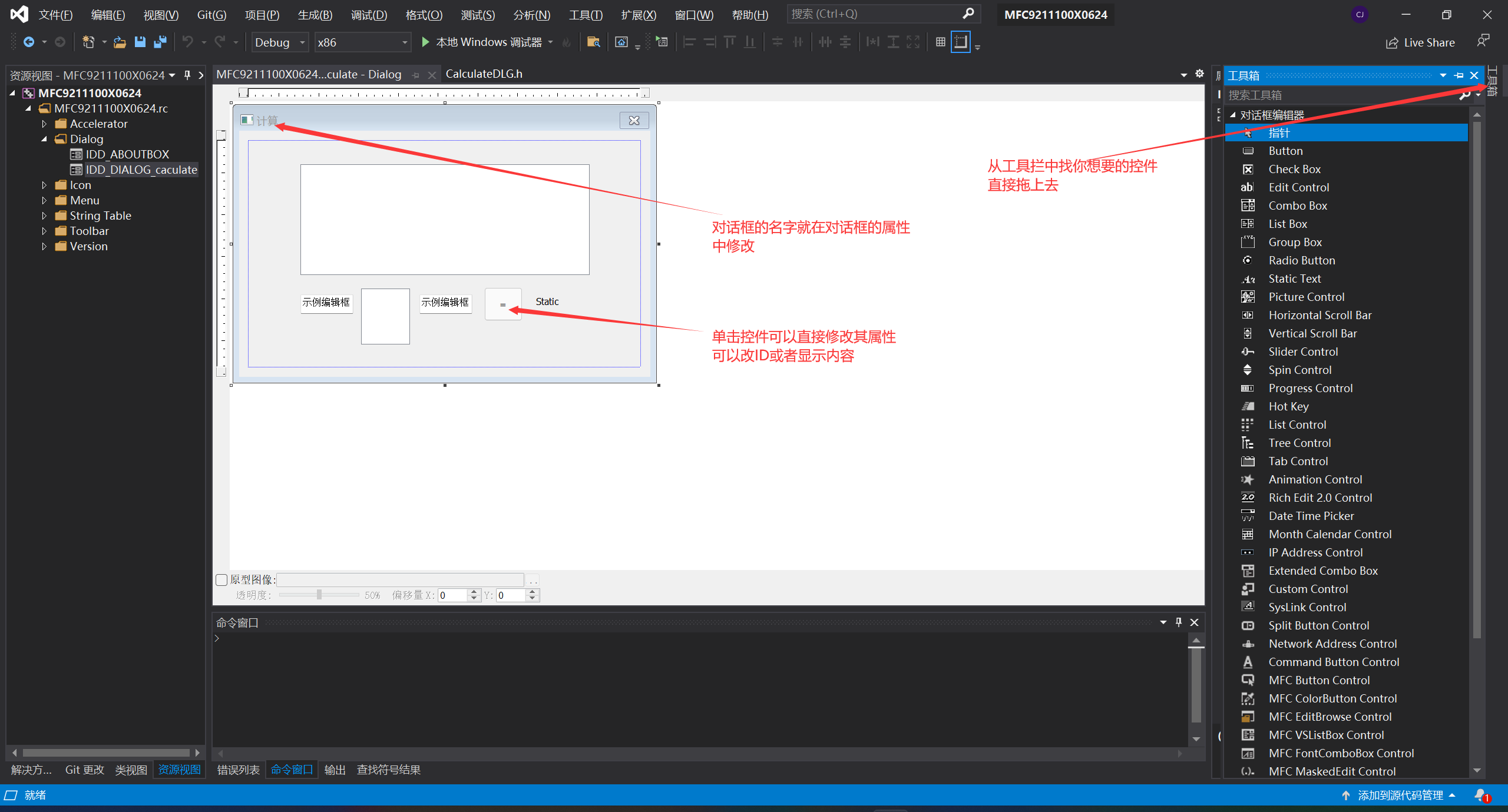The height and width of the screenshot is (812, 1508).
Task: Click the Open File toolbar icon
Action: (120, 42)
